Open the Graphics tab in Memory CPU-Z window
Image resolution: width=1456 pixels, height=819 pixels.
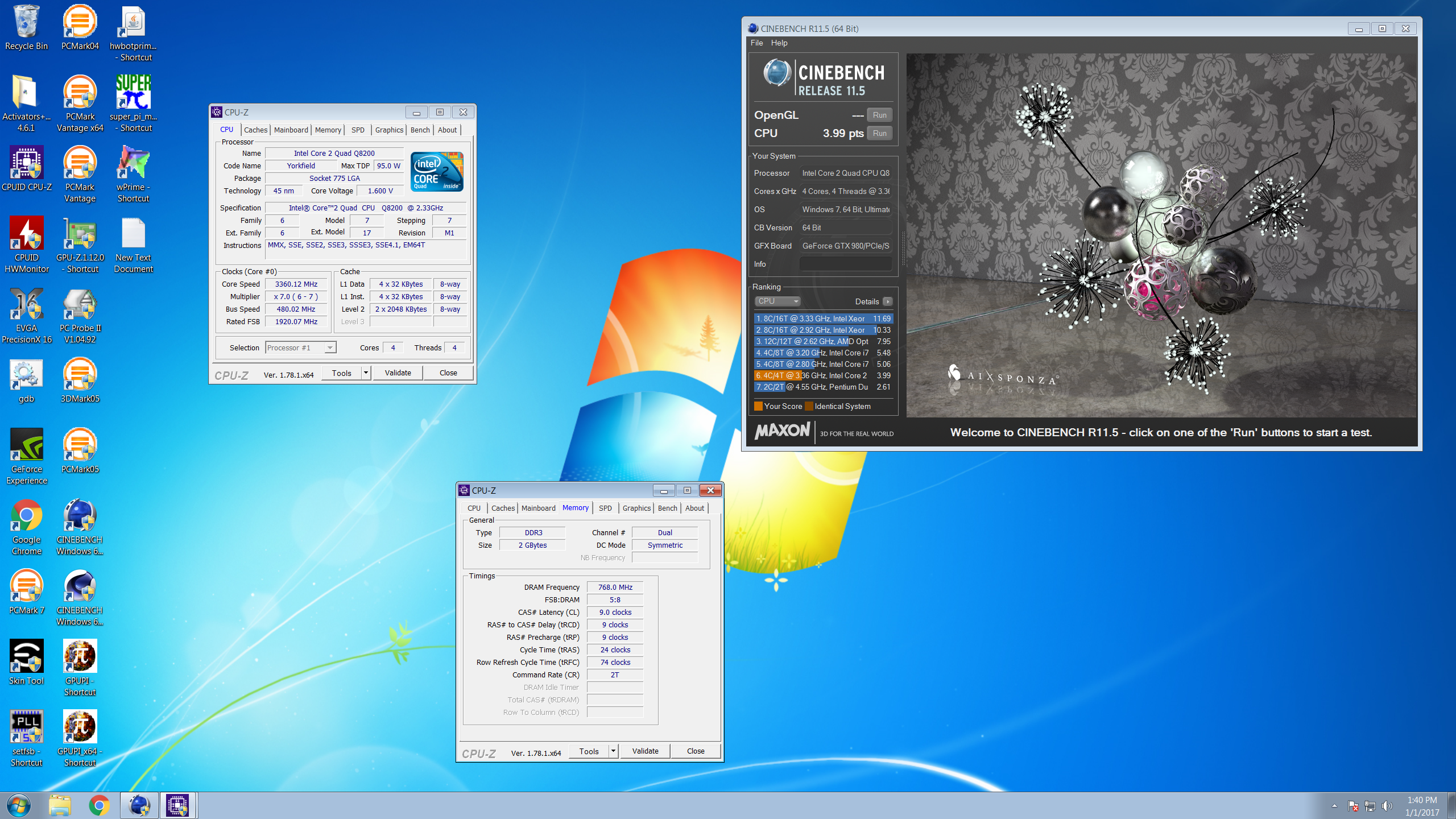point(636,508)
